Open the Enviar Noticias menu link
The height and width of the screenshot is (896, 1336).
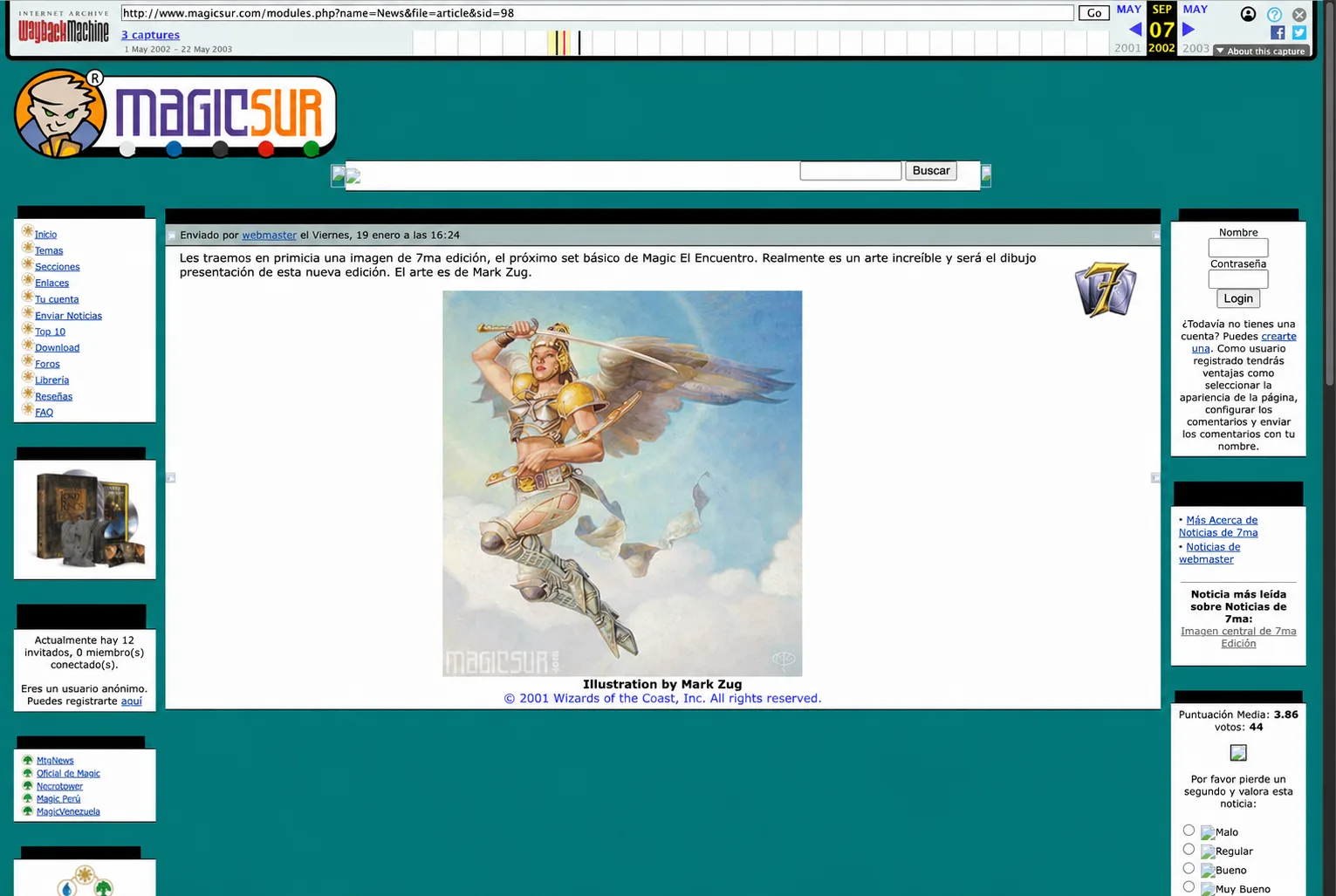pos(68,316)
